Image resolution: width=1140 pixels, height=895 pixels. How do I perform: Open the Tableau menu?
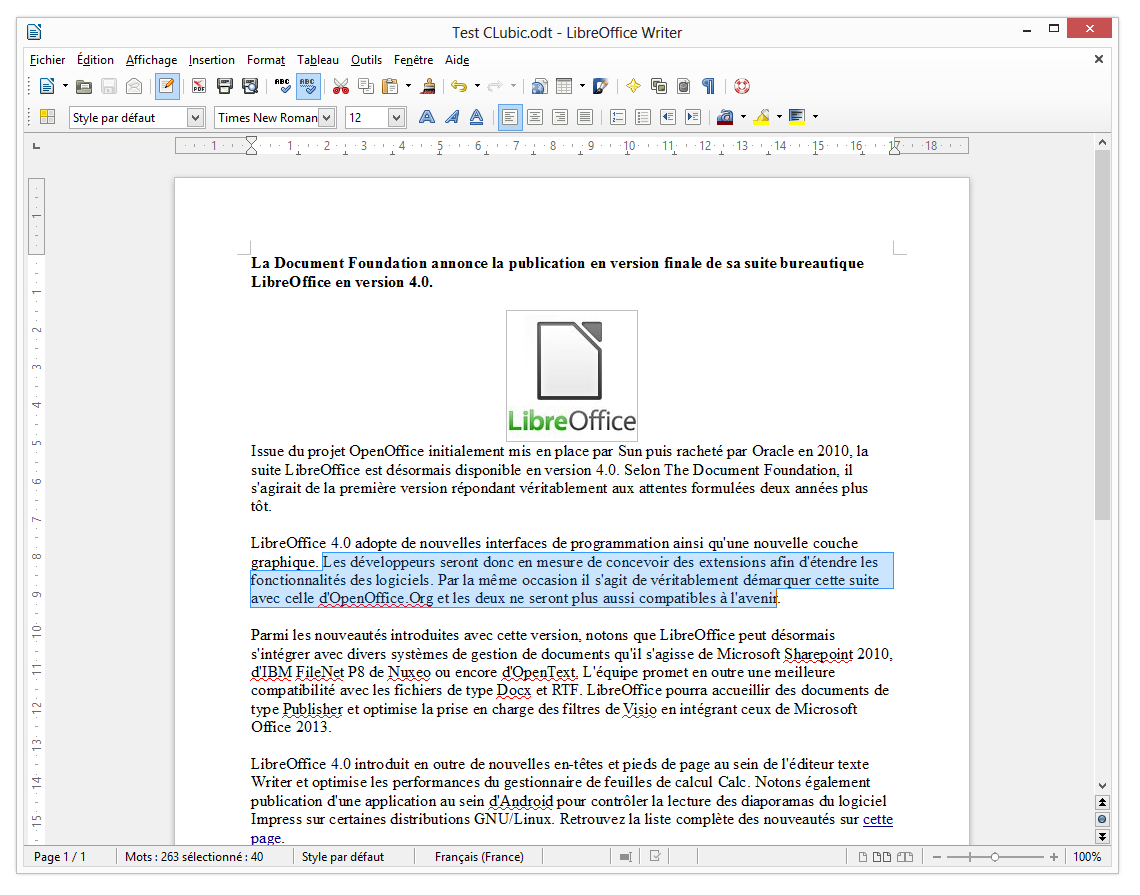tap(317, 60)
